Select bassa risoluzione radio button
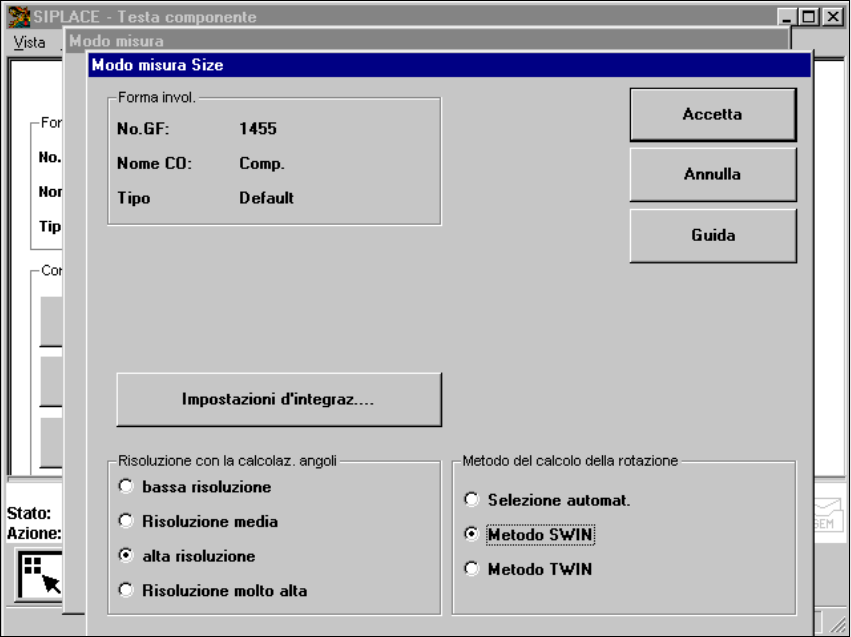Image resolution: width=851 pixels, height=637 pixels. tap(126, 486)
